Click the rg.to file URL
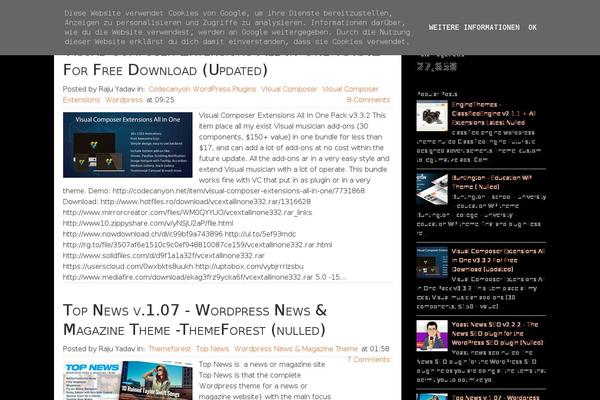The height and width of the screenshot is (400, 600). (x=197, y=244)
